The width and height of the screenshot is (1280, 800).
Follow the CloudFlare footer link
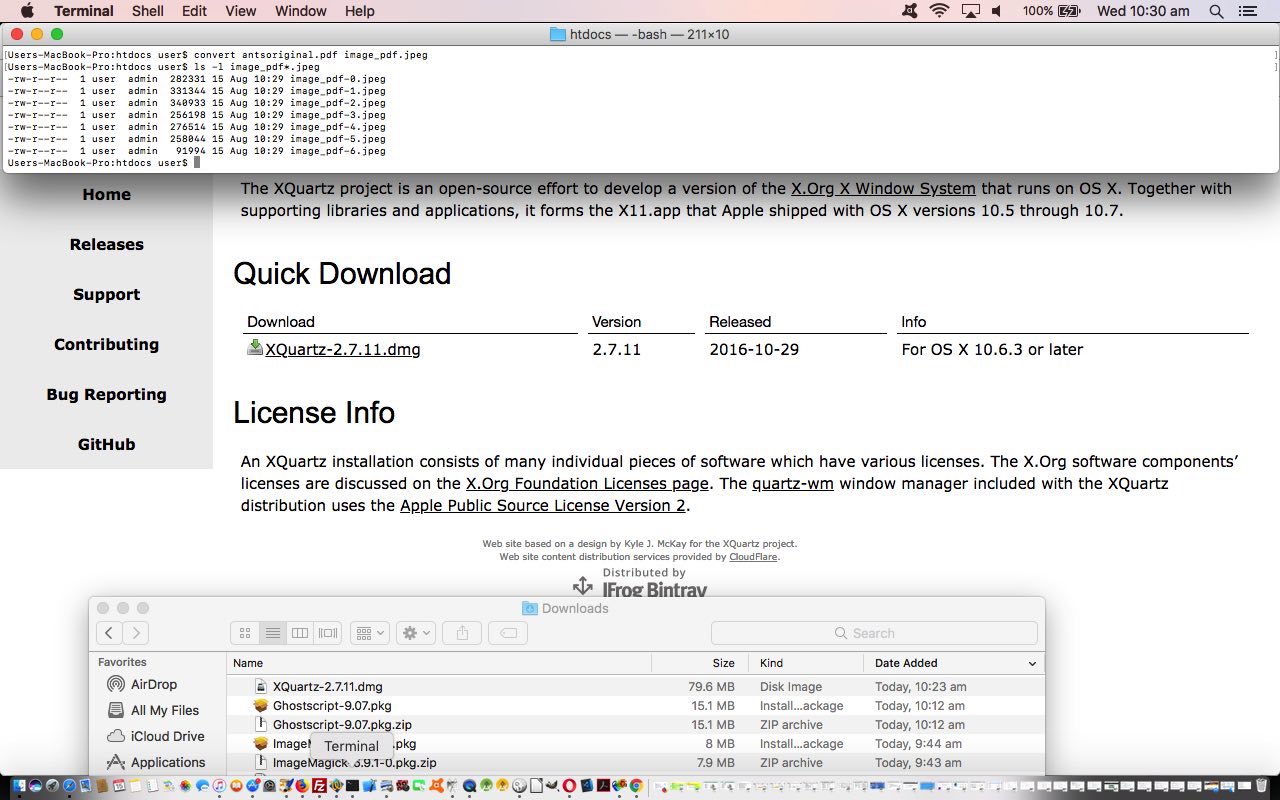(x=753, y=557)
